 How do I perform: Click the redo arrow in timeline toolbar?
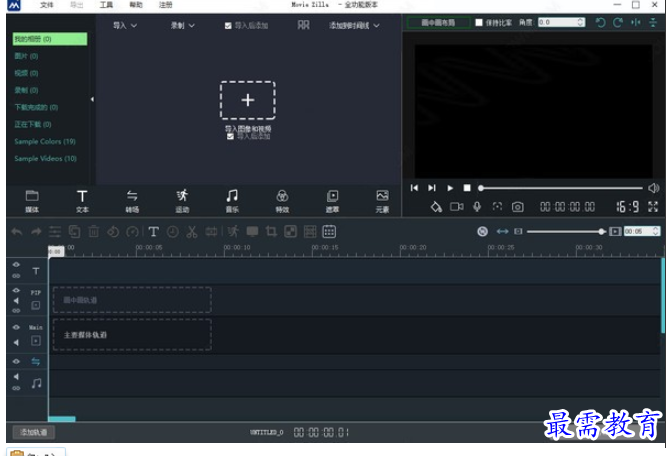tap(36, 231)
